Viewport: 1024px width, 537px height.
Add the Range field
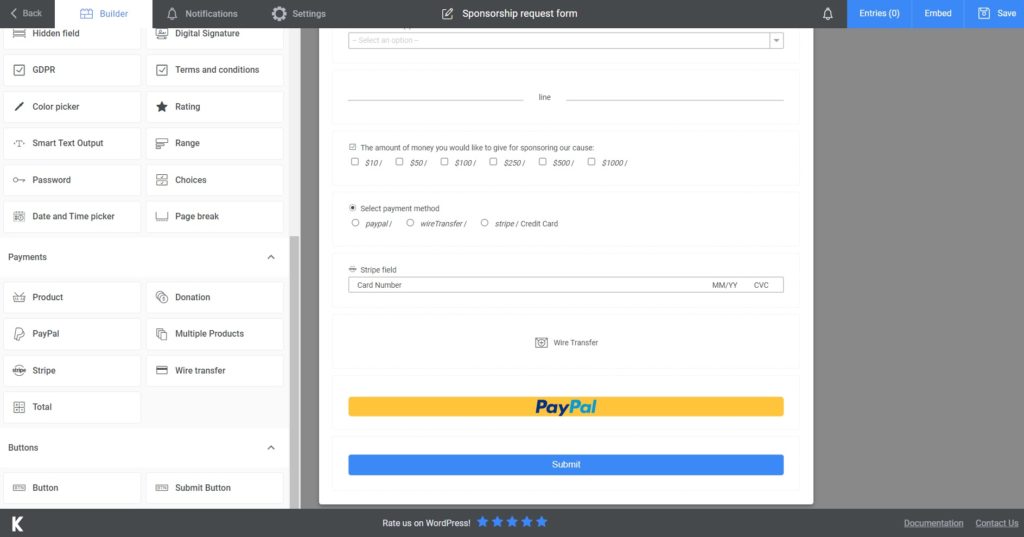click(215, 143)
